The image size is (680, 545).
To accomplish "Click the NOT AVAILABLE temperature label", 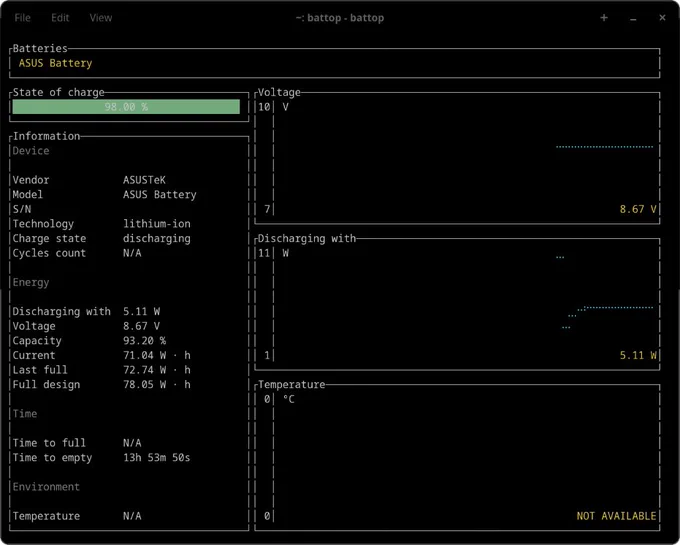I will [x=616, y=516].
